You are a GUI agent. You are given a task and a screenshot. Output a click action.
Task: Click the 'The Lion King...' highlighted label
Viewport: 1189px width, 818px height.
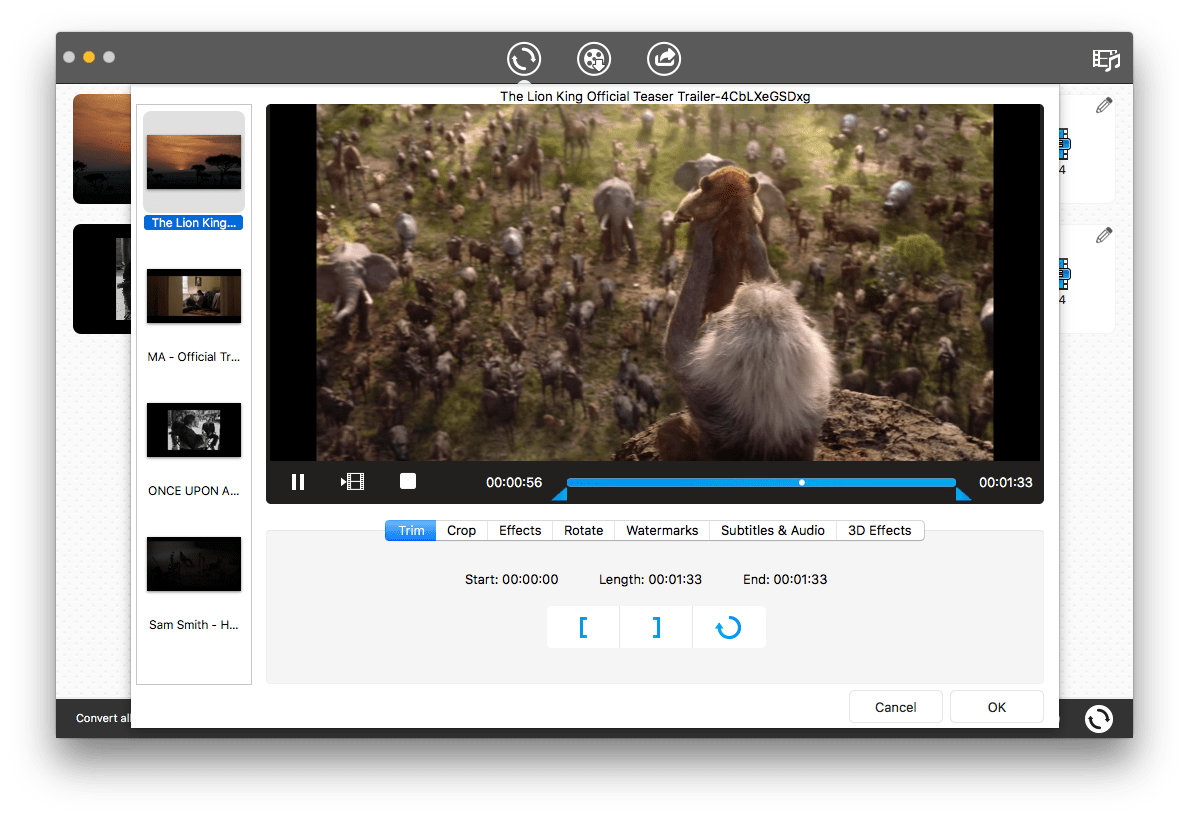point(193,223)
